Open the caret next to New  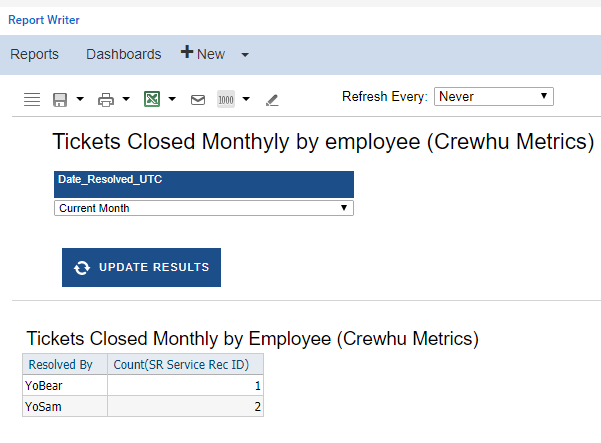click(245, 55)
